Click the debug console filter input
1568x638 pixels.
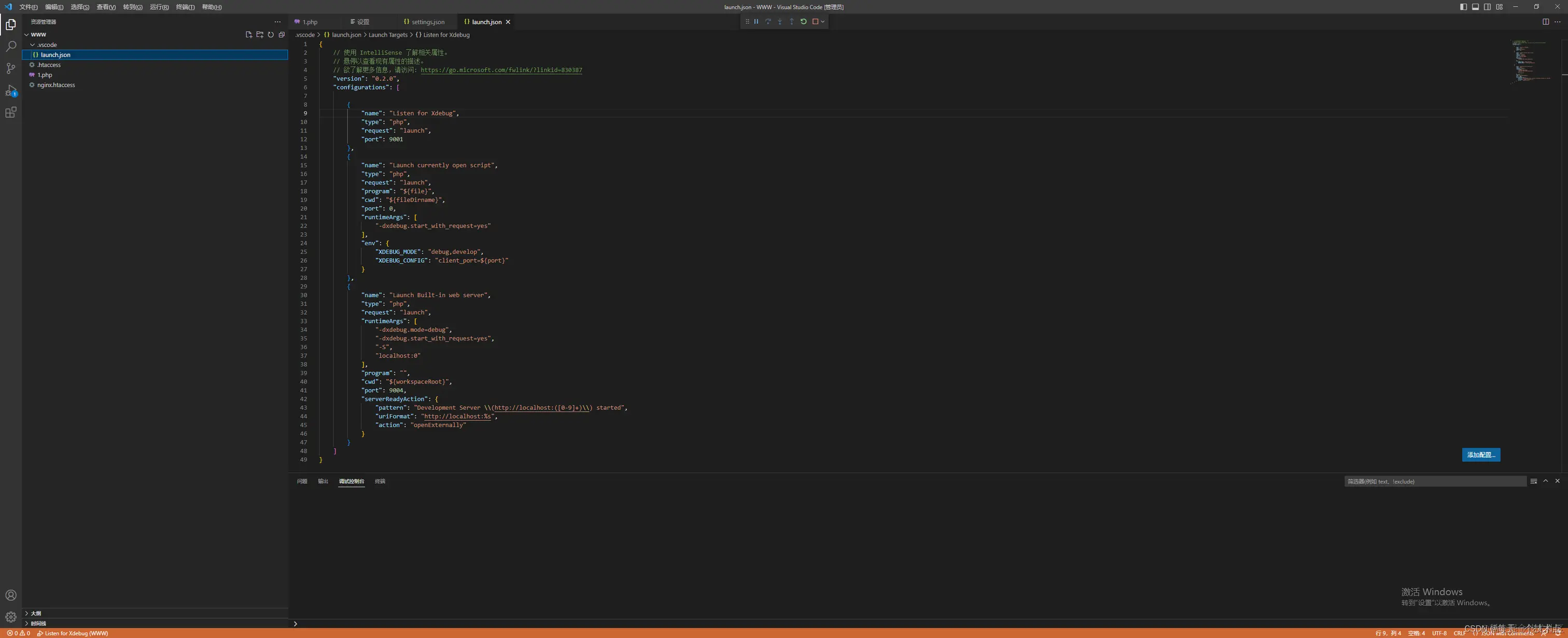pyautogui.click(x=1434, y=481)
